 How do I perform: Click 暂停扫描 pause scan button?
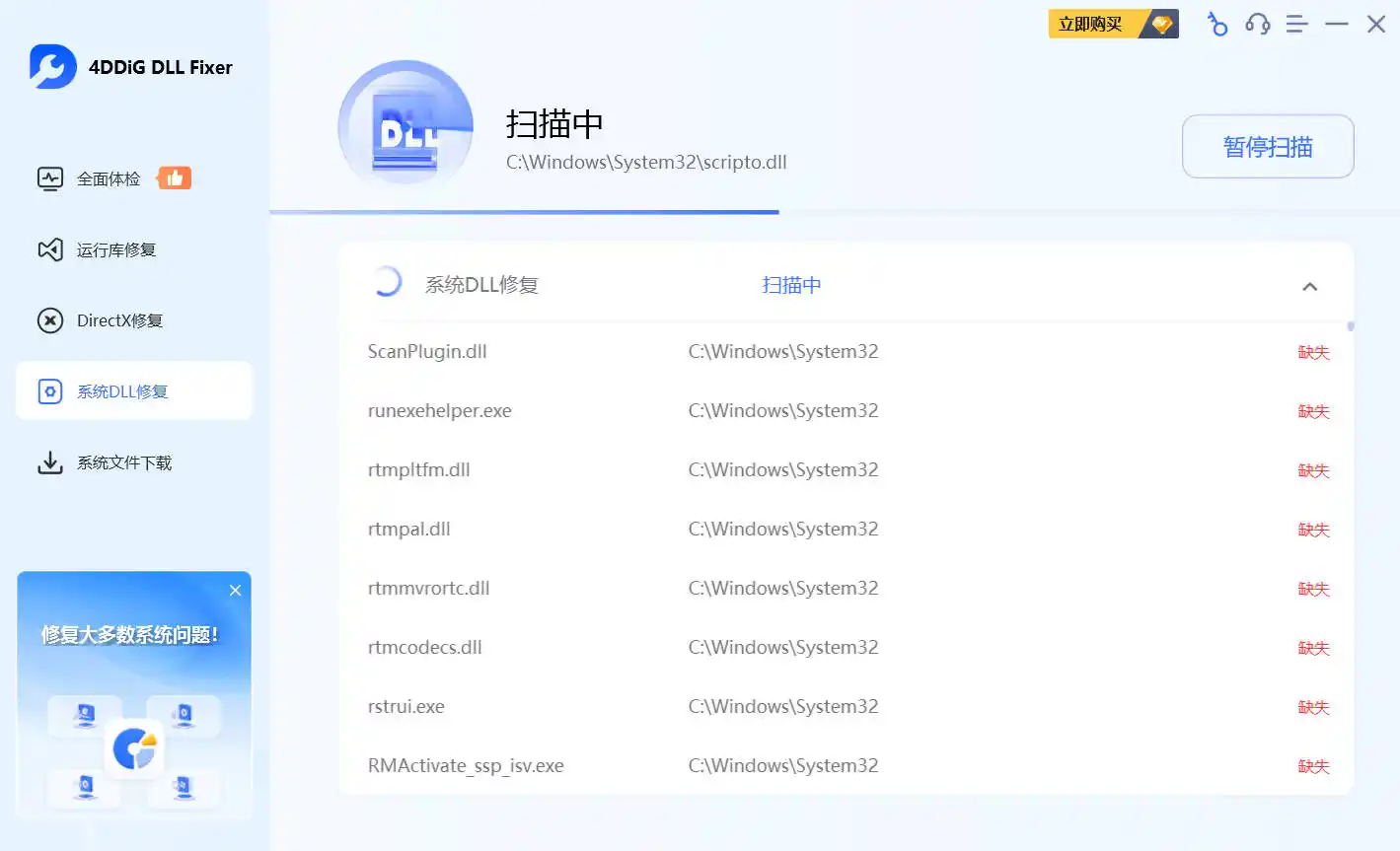tap(1268, 147)
